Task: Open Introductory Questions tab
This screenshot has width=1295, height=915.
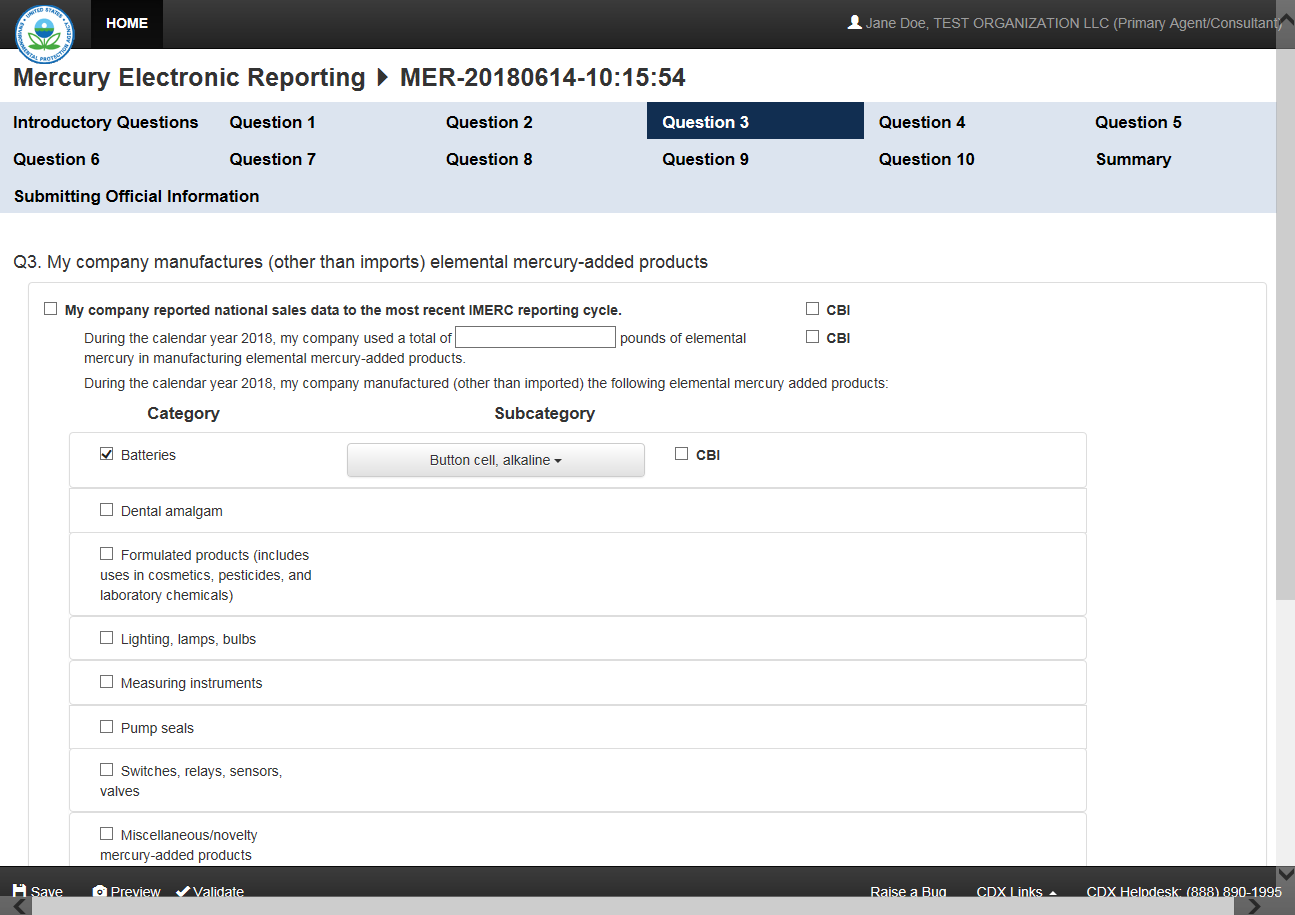Action: tap(106, 122)
